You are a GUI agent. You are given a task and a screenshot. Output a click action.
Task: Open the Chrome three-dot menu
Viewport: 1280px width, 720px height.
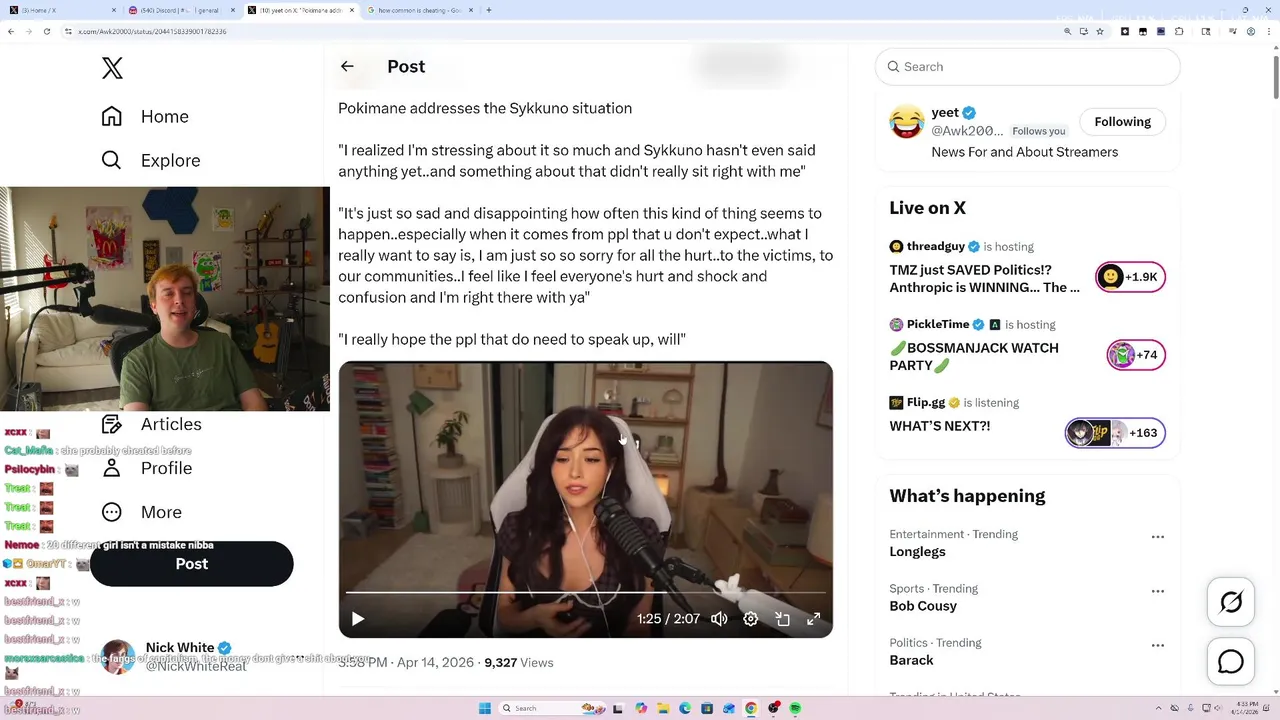click(x=1268, y=31)
